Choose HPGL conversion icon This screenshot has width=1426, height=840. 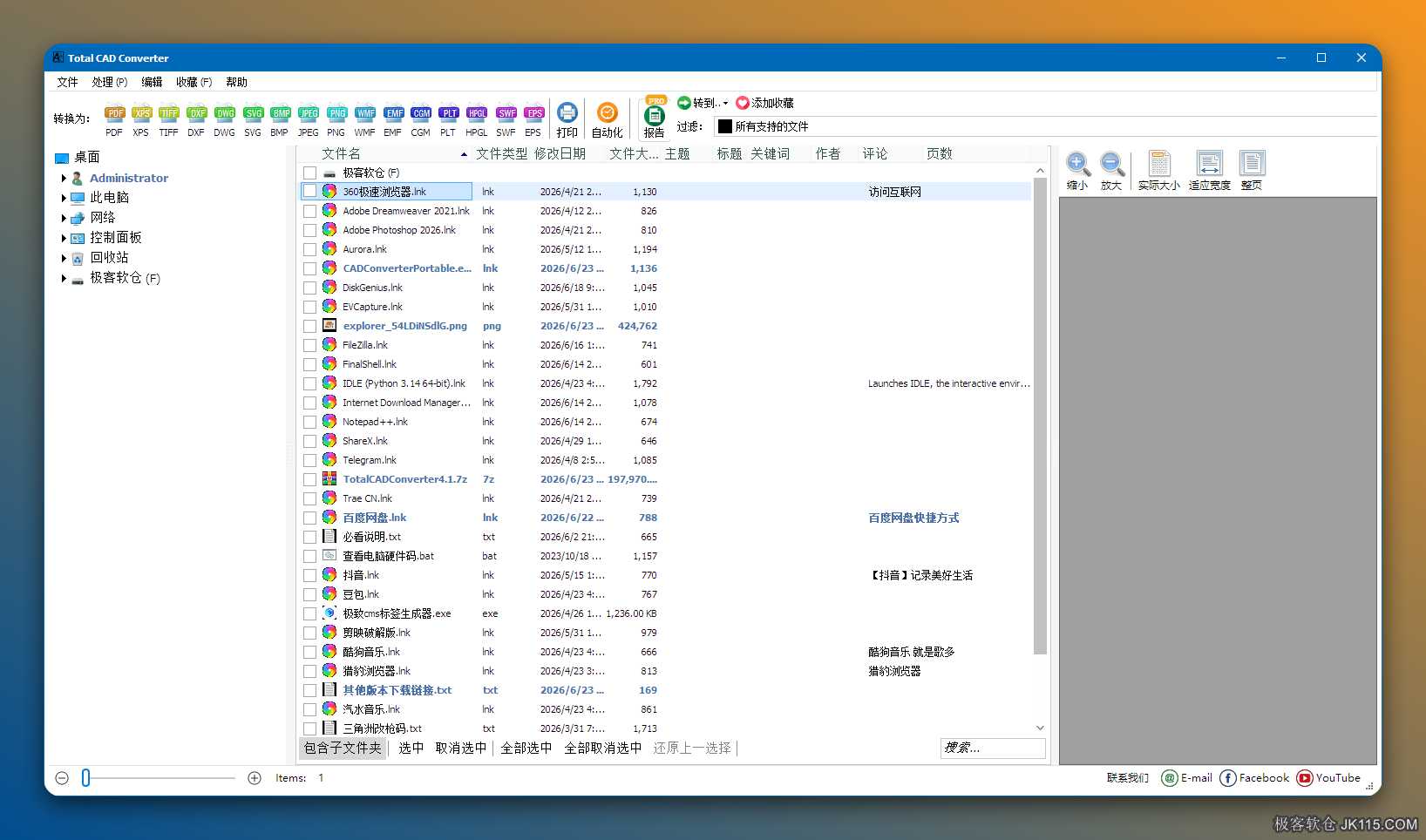477,120
